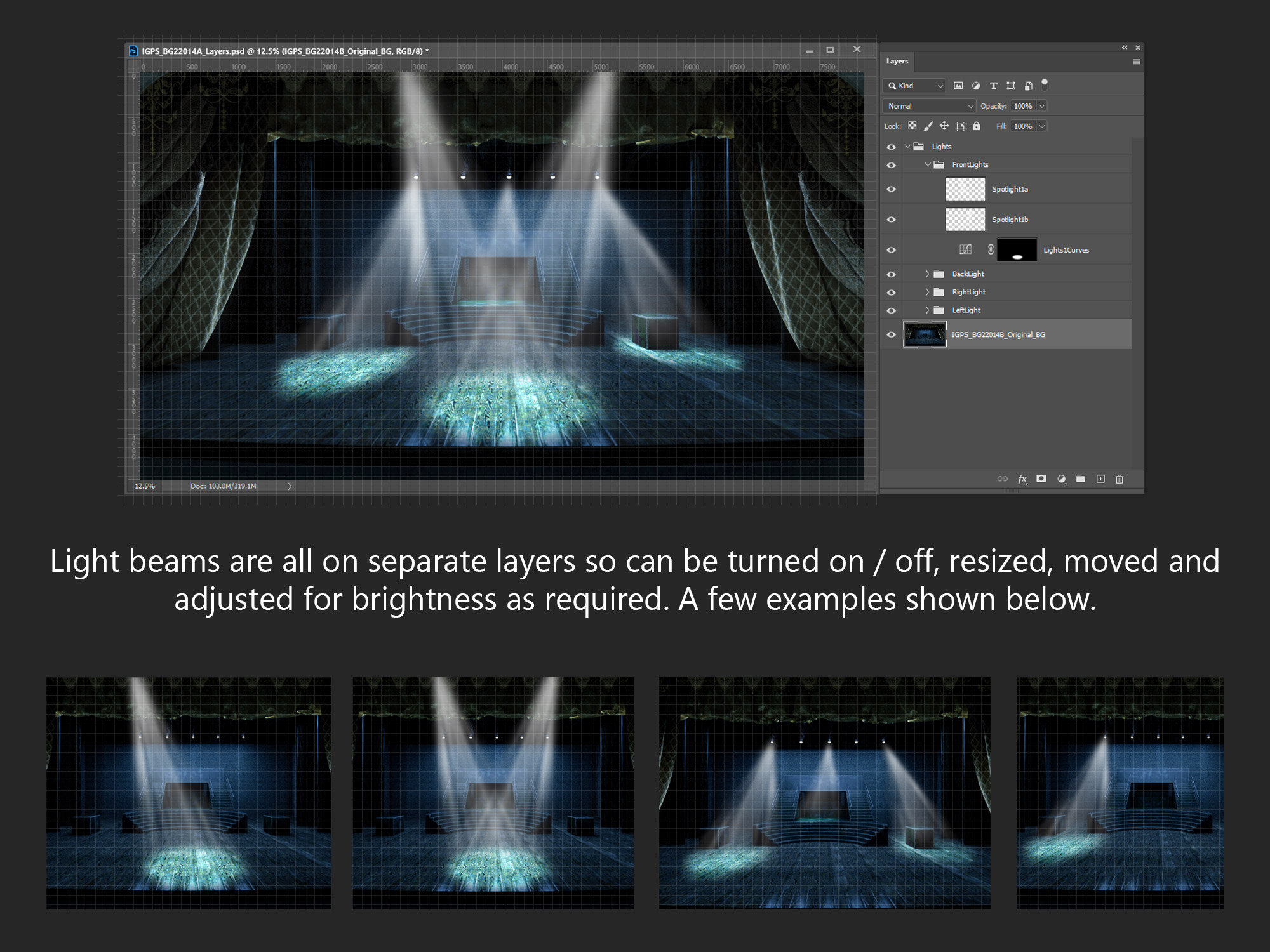Hide the IGPS_BG22014B_Original_BG layer

click(x=892, y=334)
